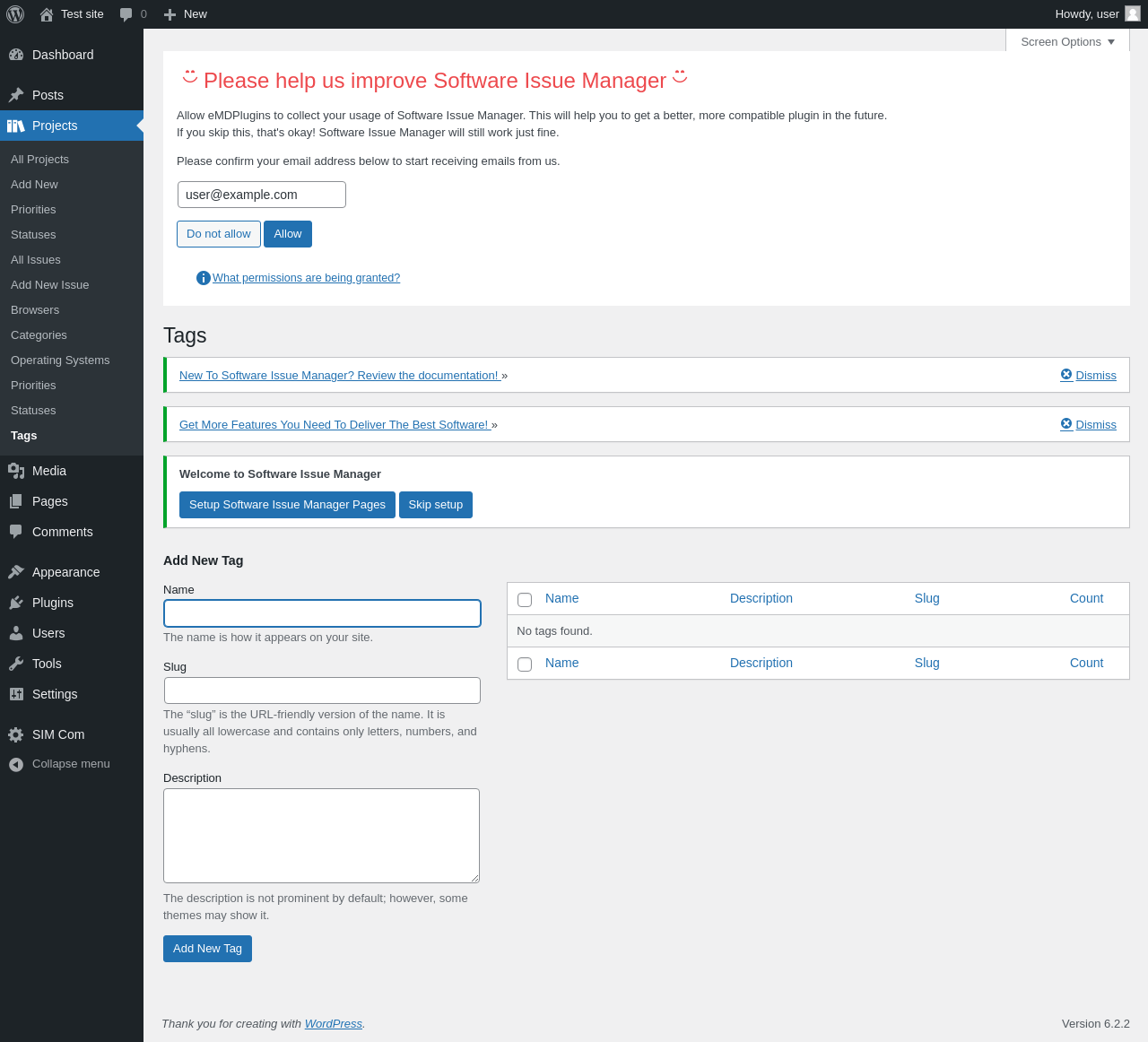This screenshot has height=1042, width=1148.
Task: Open Add New under Projects
Action: 34,185
